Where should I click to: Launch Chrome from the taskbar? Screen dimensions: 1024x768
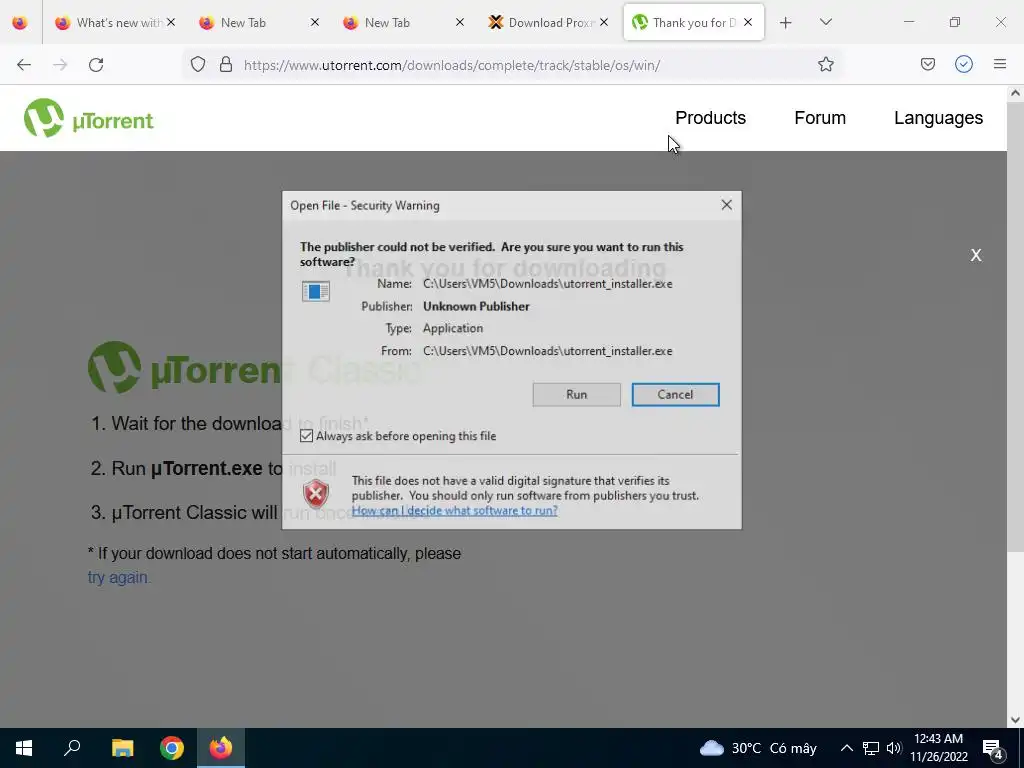172,748
